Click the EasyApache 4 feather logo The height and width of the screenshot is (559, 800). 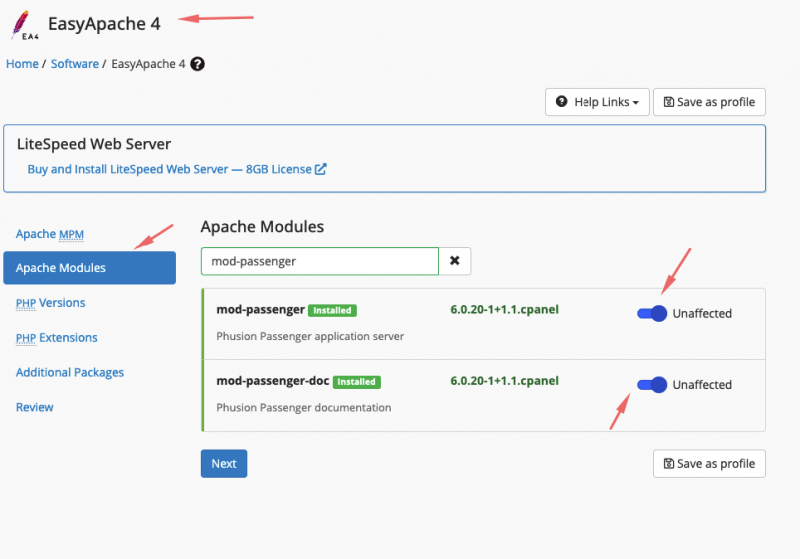[x=24, y=25]
